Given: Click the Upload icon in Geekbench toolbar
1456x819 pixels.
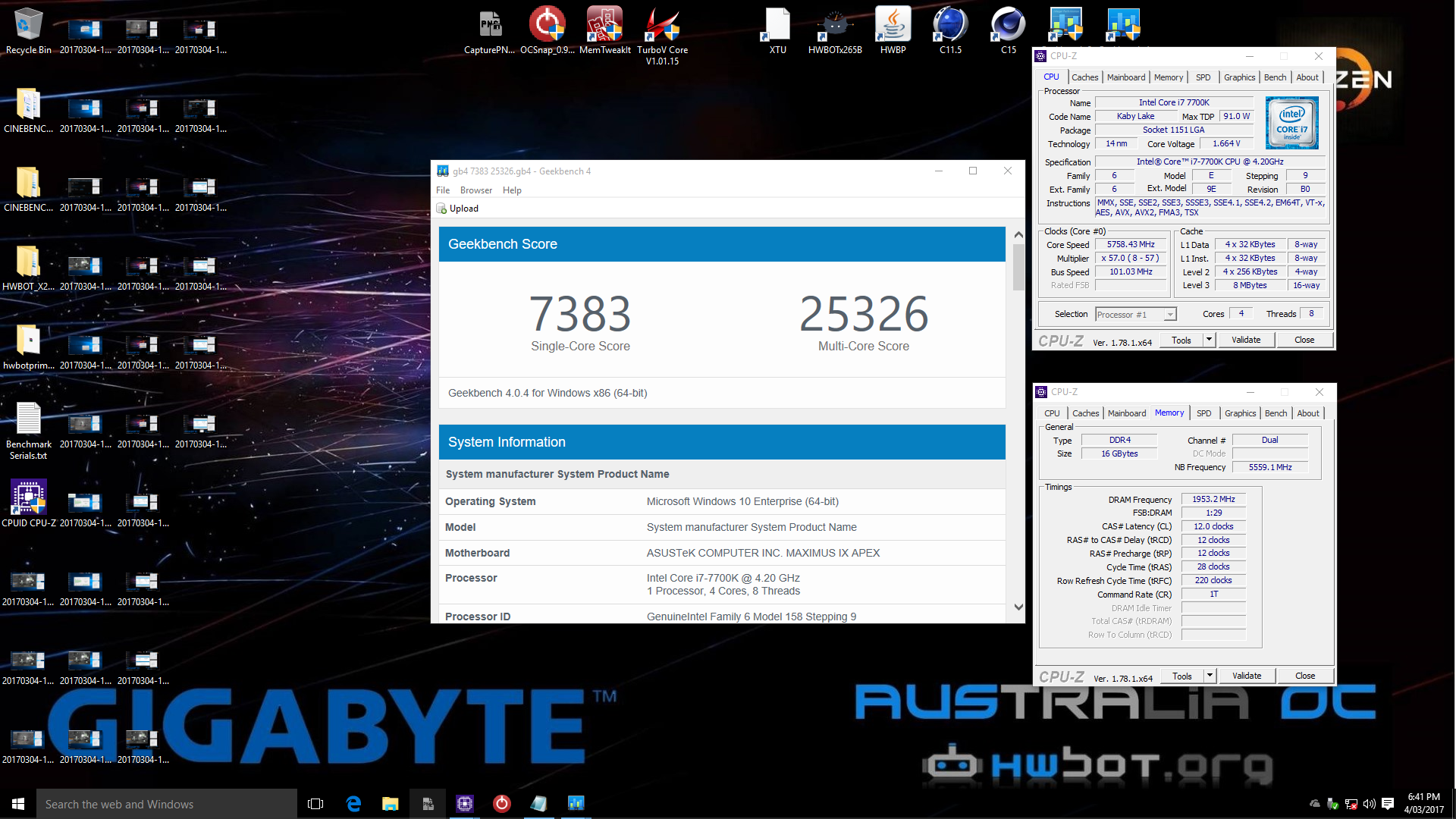Looking at the screenshot, I should 441,209.
